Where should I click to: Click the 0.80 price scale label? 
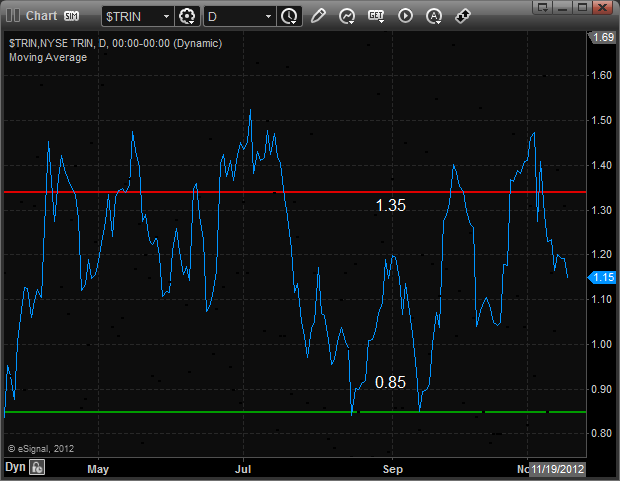(x=601, y=434)
